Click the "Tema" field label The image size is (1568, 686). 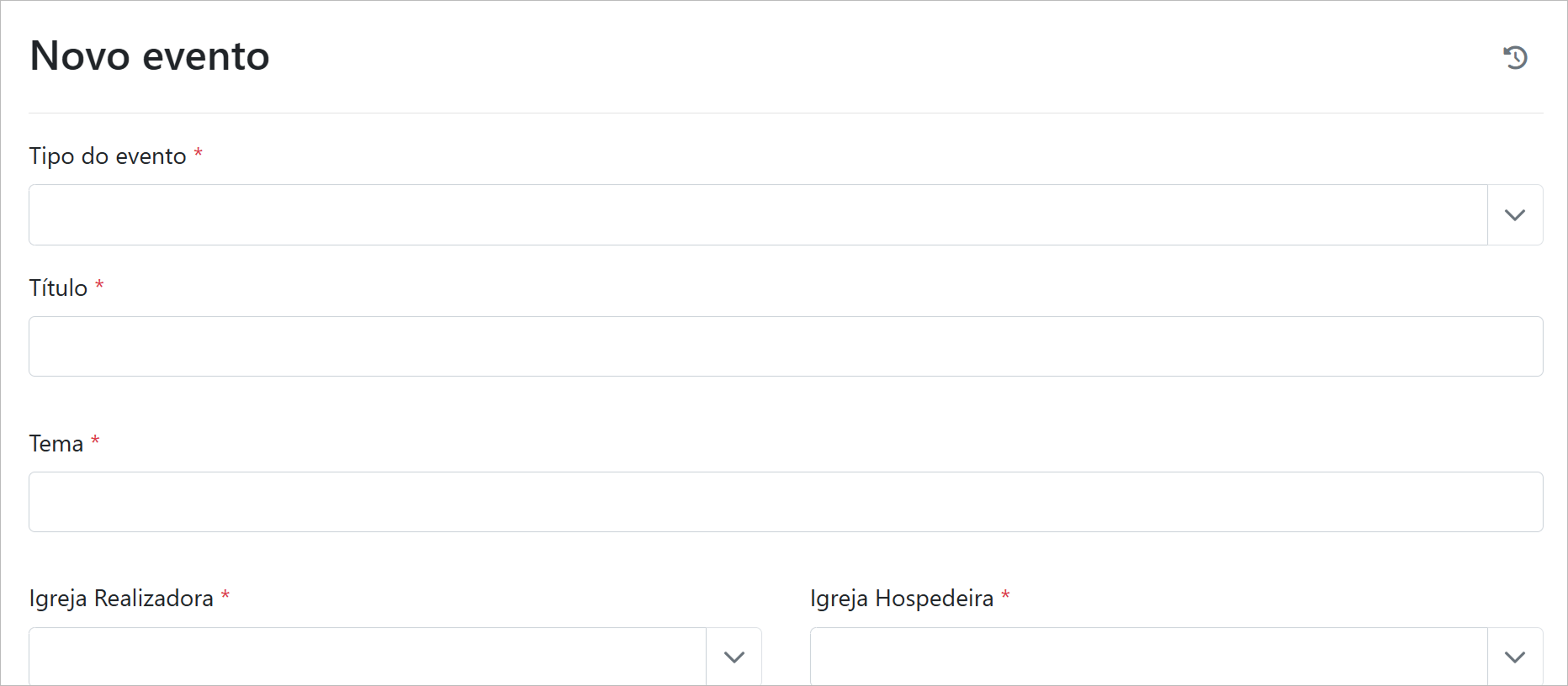56,444
